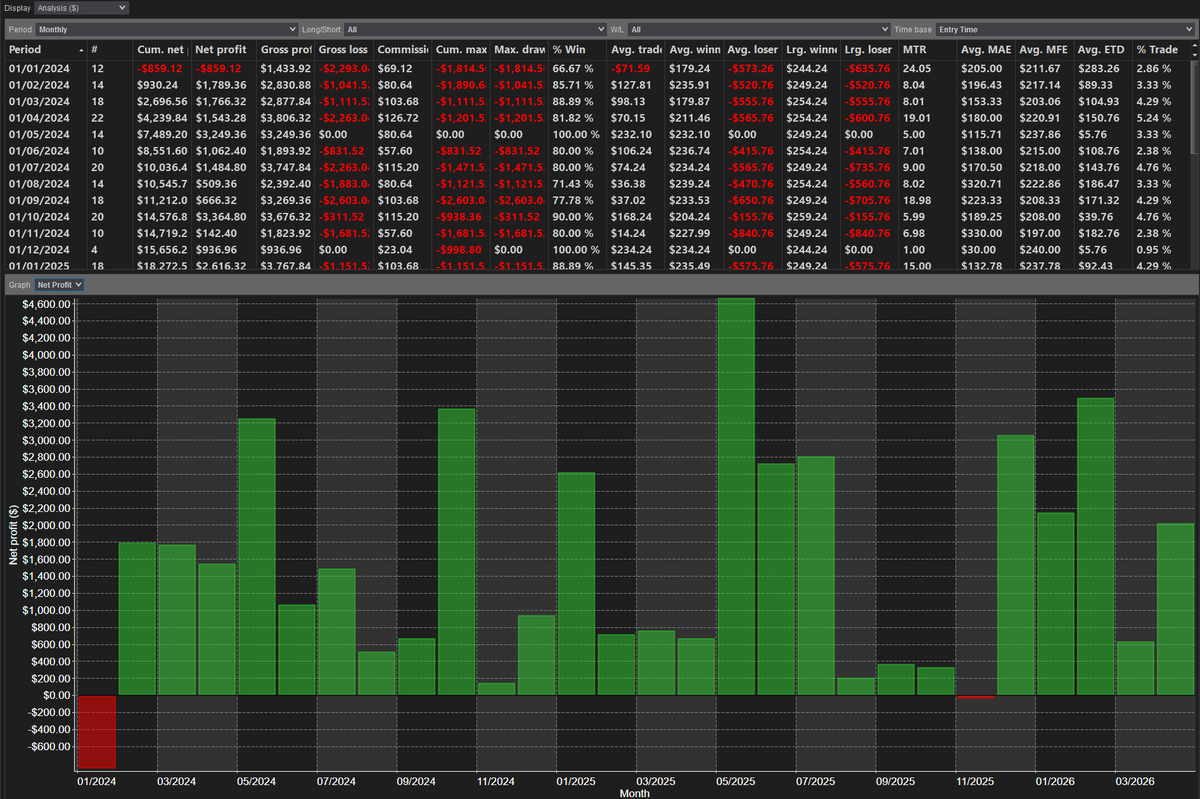This screenshot has width=1200, height=799.
Task: Sort by the Cum. max column header
Action: [x=462, y=49]
